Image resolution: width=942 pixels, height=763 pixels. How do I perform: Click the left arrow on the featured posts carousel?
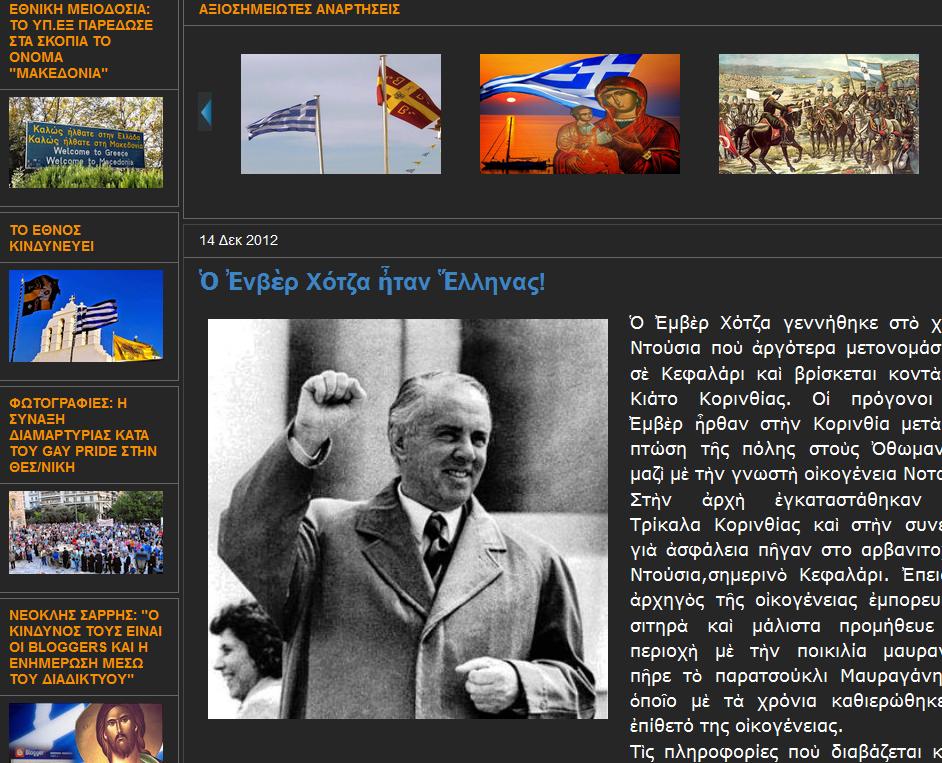point(205,112)
